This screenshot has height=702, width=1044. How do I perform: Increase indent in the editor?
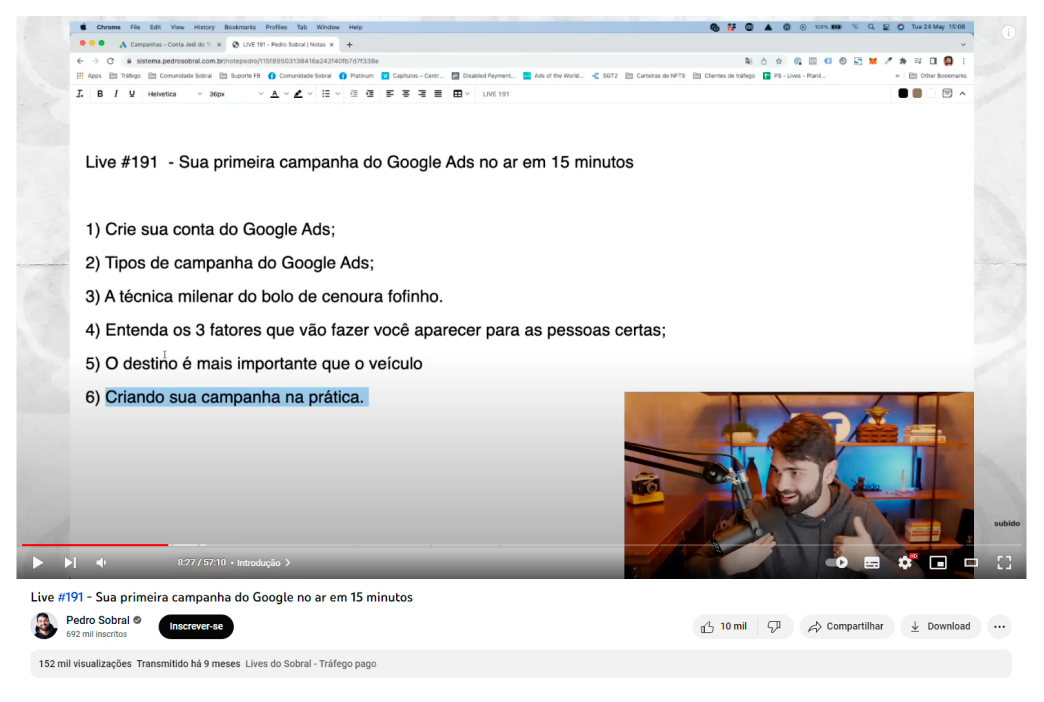tap(370, 94)
